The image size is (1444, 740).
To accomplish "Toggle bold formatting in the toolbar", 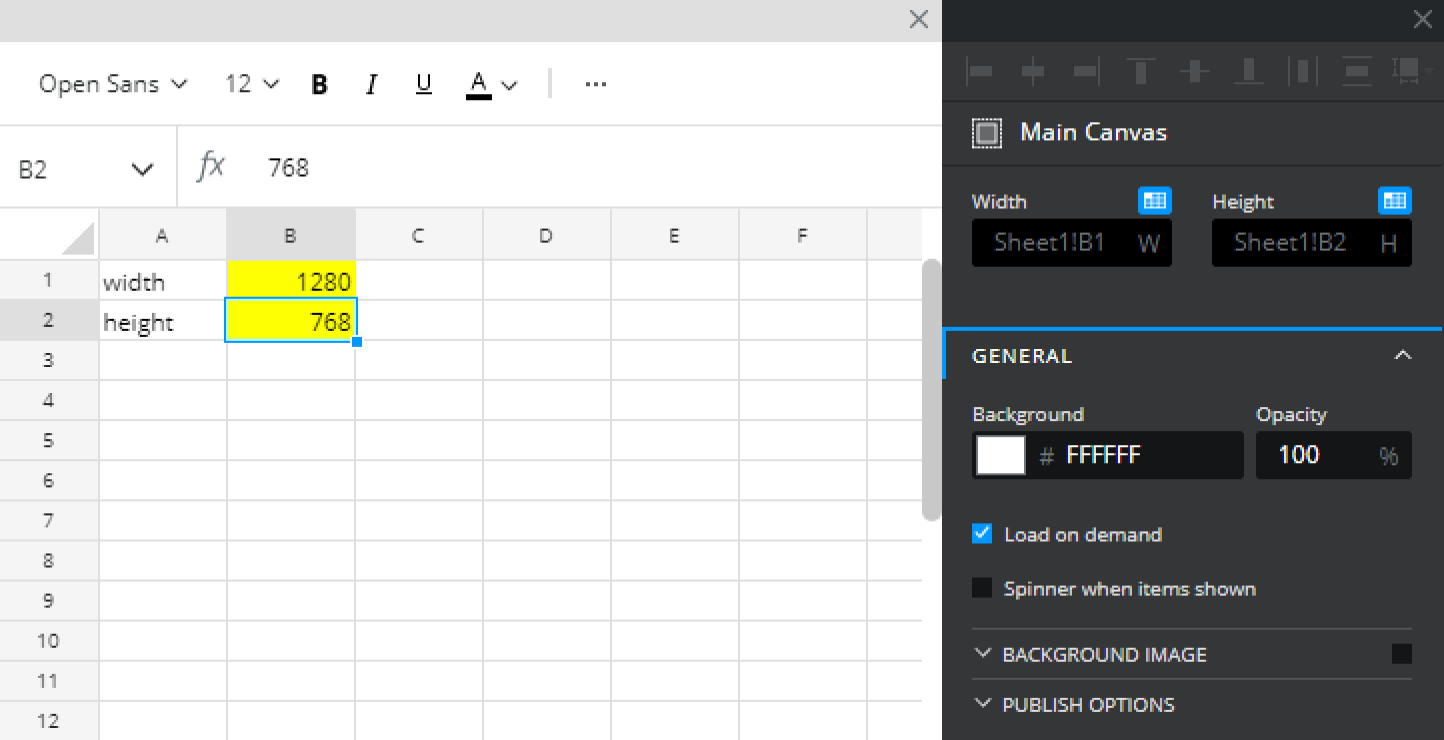I will tap(319, 85).
